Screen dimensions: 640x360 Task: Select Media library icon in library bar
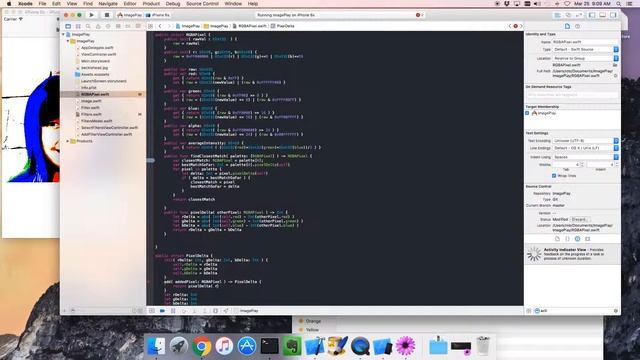588,239
